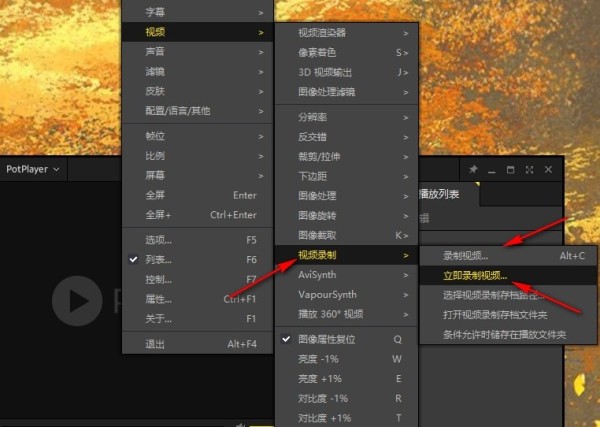
Task: Expand the 滤镜 submenu
Action: (x=197, y=72)
